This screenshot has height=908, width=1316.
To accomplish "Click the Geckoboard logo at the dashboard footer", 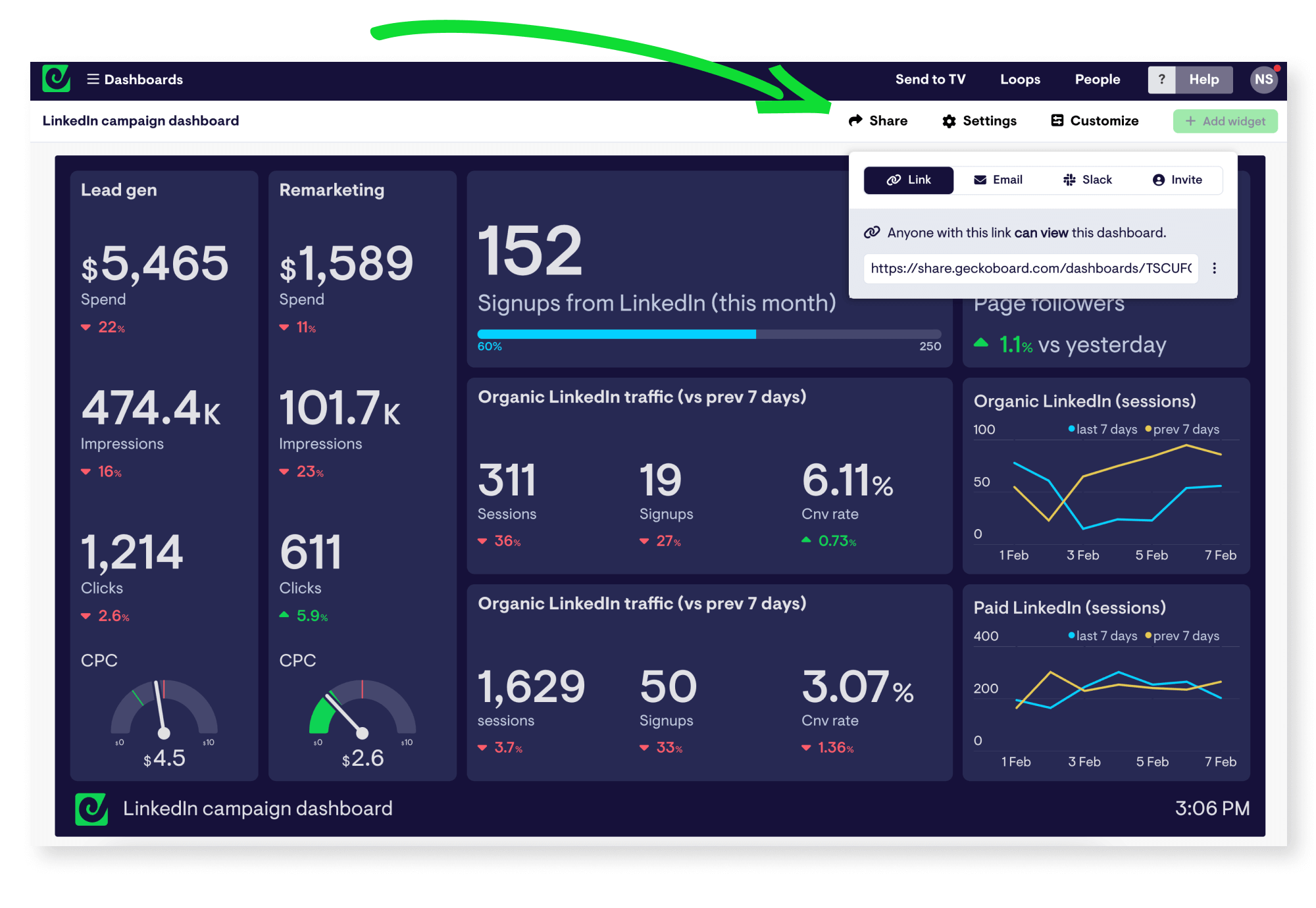I will (91, 809).
